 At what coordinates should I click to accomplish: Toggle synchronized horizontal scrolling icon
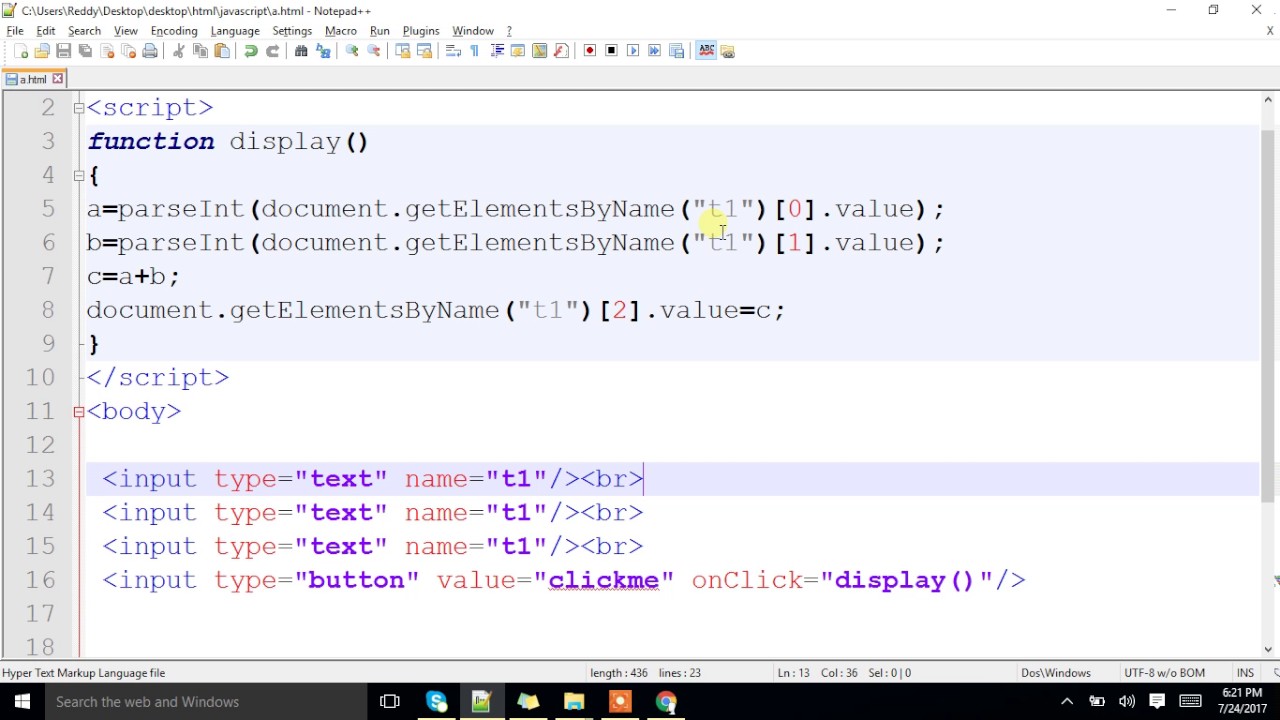point(424,51)
